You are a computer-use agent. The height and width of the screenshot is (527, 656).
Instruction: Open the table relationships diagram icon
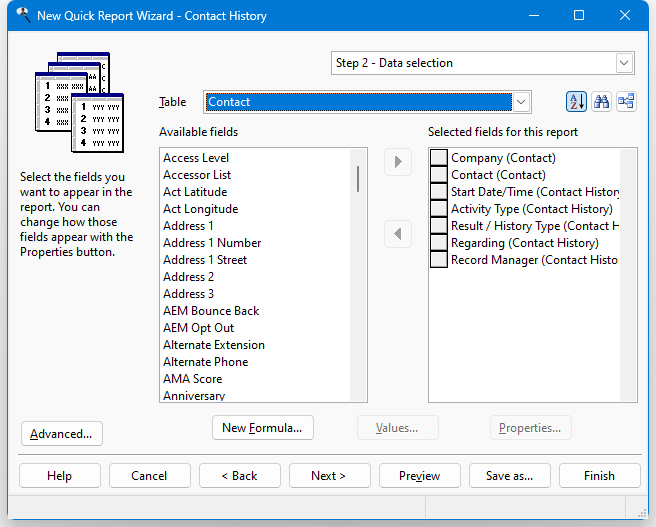point(626,102)
